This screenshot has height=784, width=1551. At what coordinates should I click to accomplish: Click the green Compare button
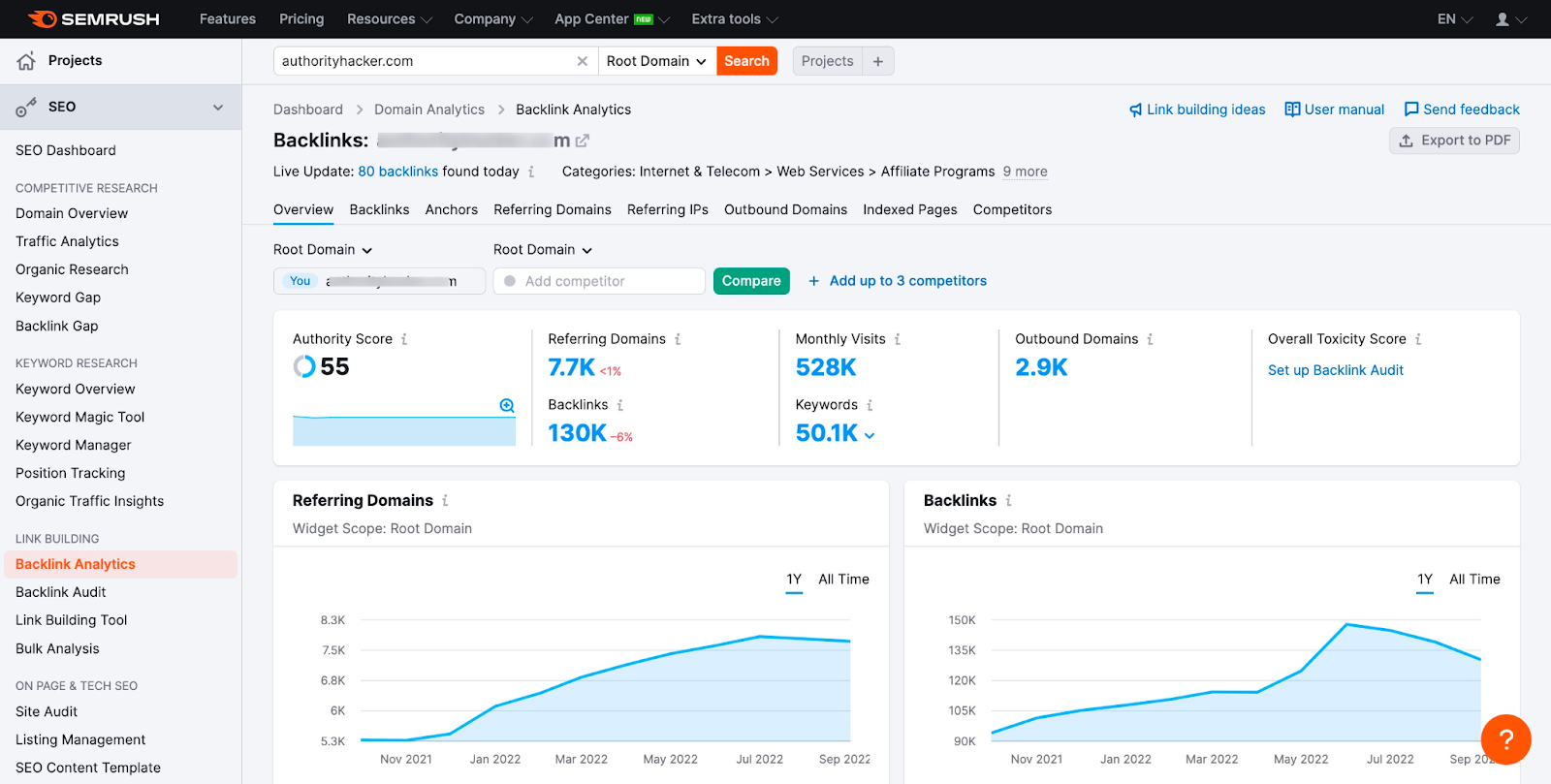(x=750, y=281)
